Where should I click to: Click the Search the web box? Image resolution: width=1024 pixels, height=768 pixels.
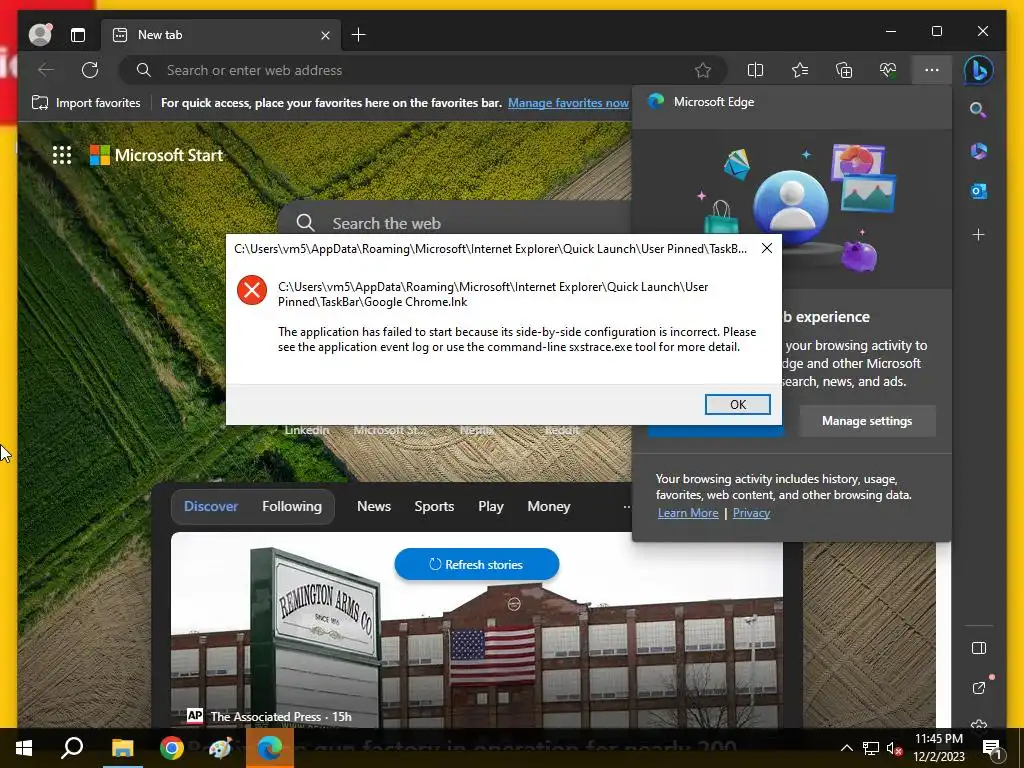(x=457, y=223)
